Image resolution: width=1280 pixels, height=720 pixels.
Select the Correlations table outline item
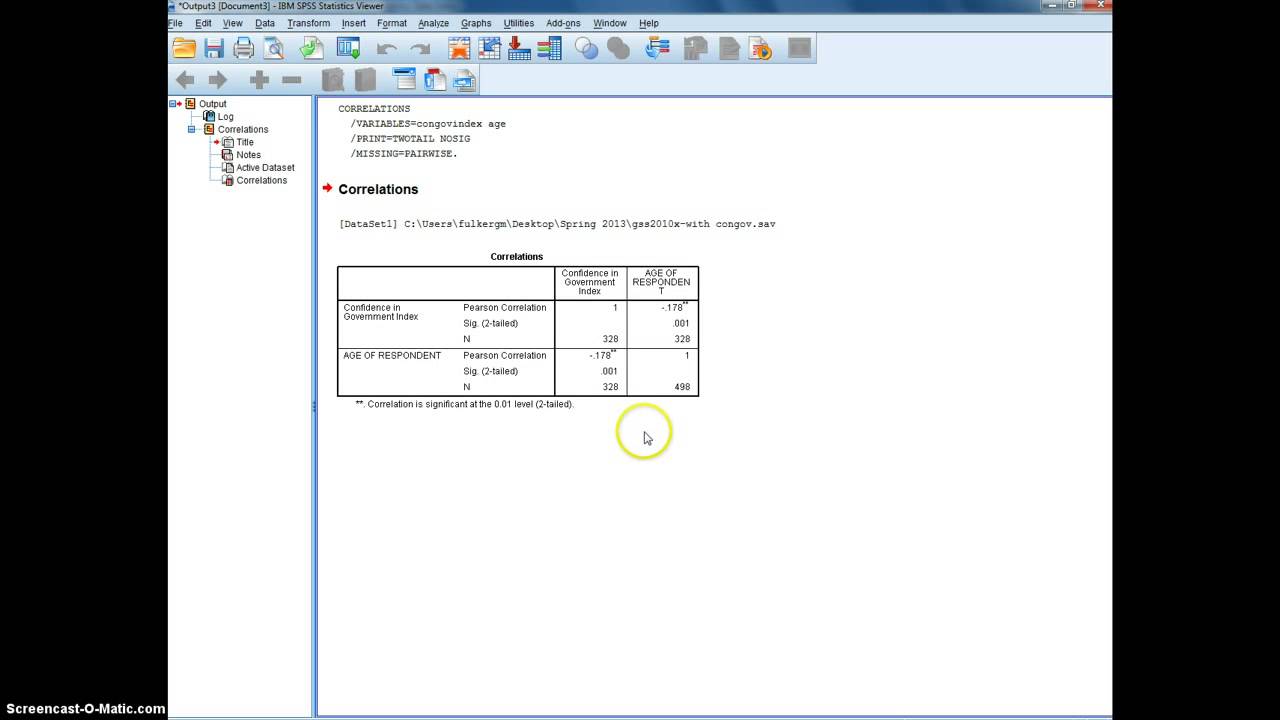262,181
